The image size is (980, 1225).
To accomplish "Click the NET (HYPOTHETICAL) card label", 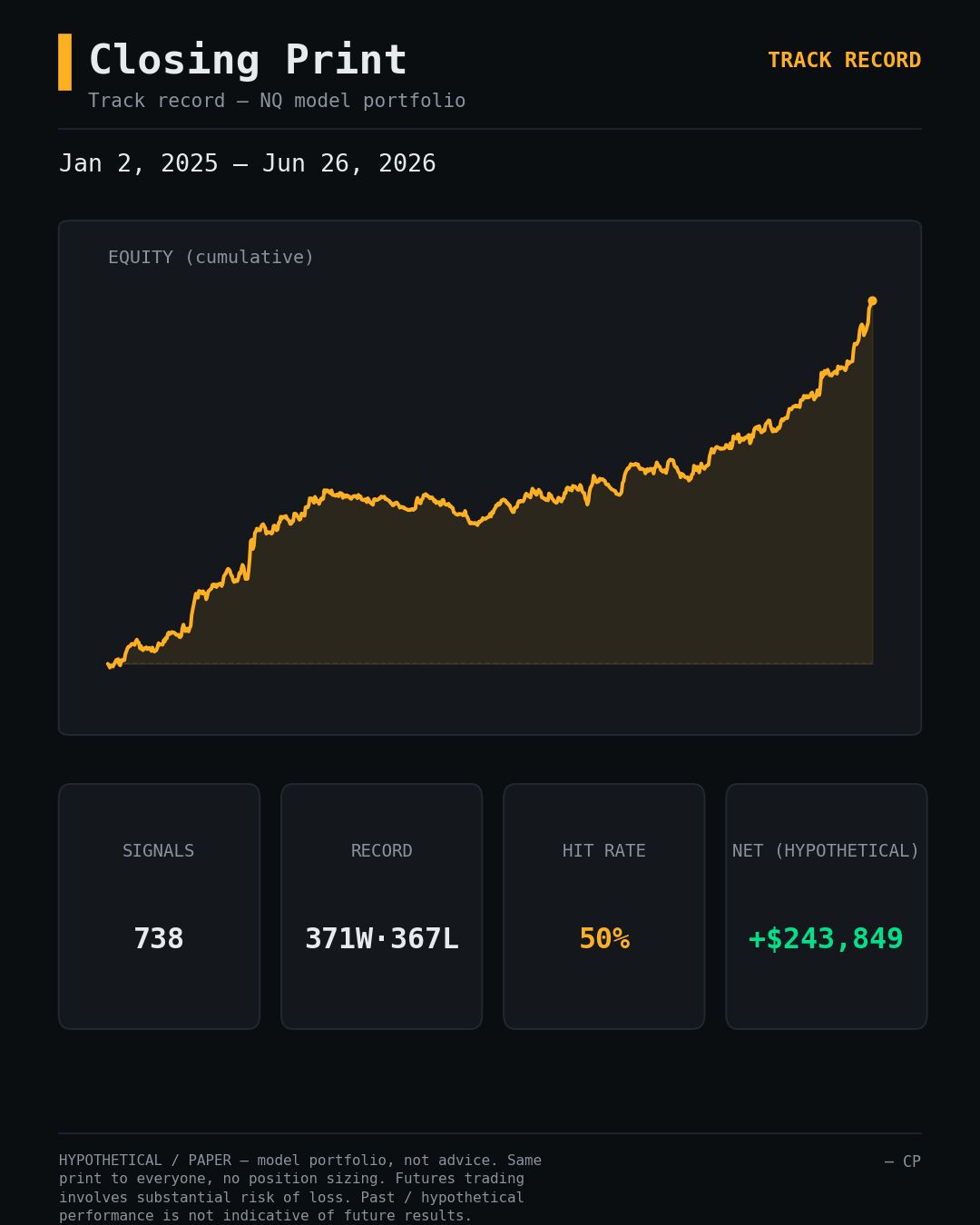I will (x=826, y=851).
